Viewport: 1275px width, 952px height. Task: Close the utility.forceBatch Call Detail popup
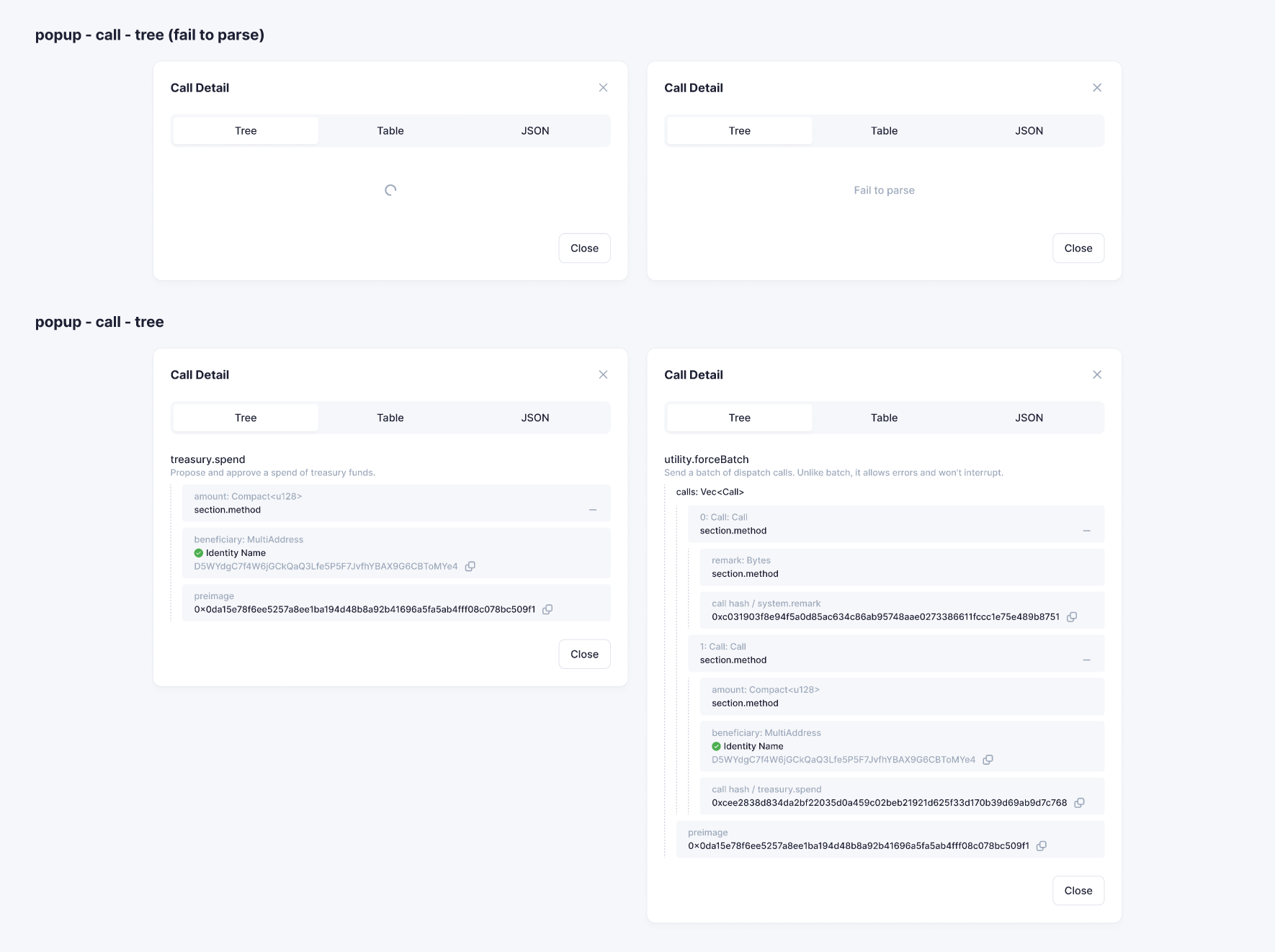pos(1078,890)
